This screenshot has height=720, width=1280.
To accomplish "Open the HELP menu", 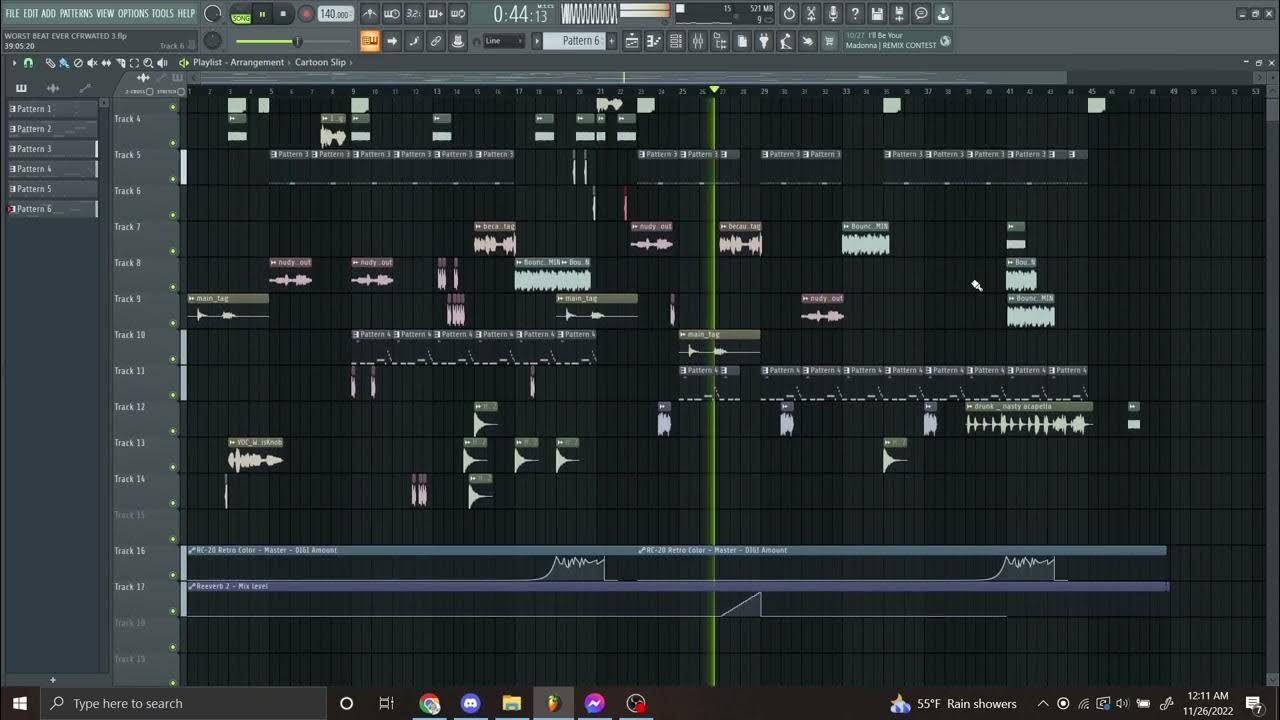I will 186,14.
